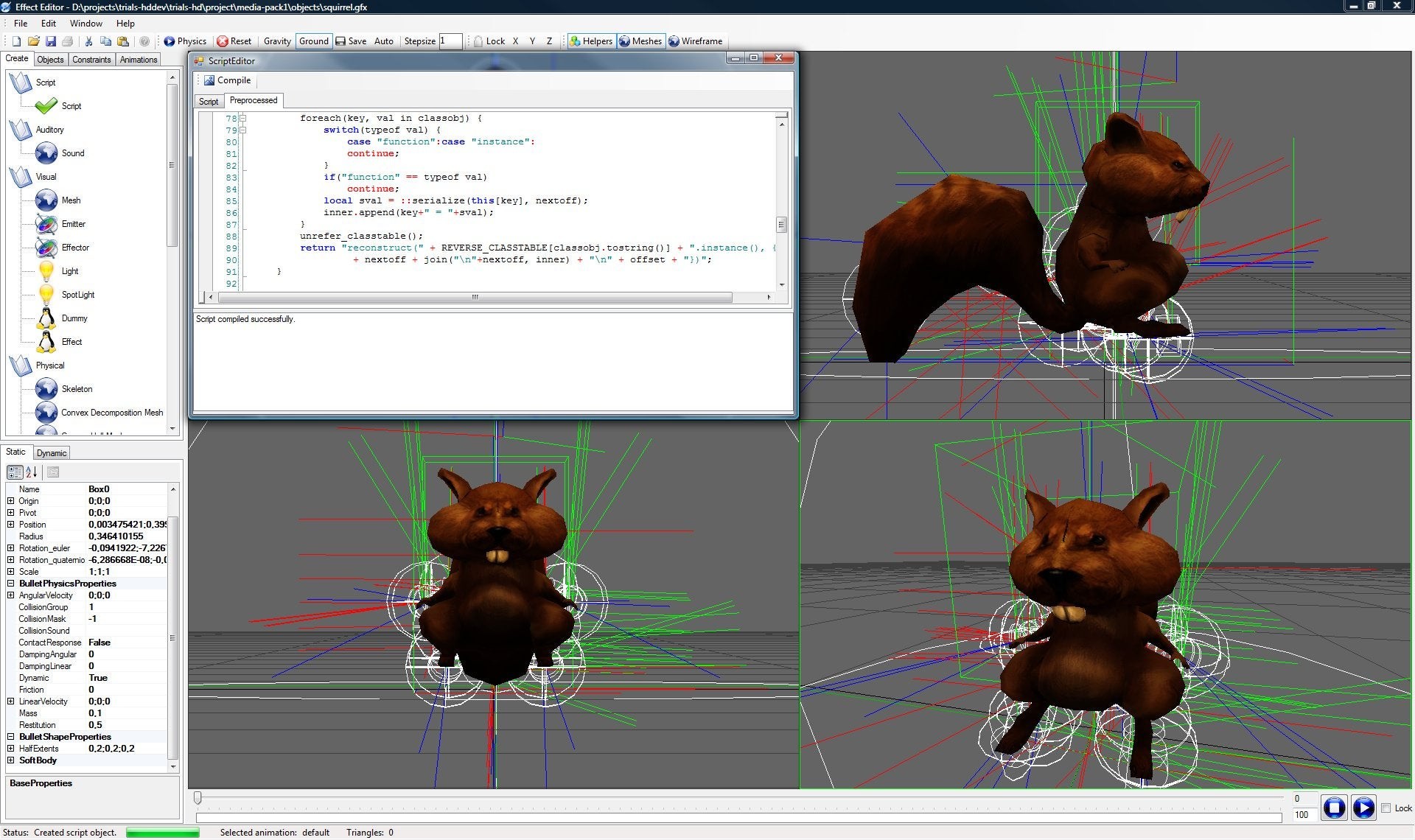1415x840 pixels.
Task: Click the Dummy penguin icon
Action: [46, 318]
